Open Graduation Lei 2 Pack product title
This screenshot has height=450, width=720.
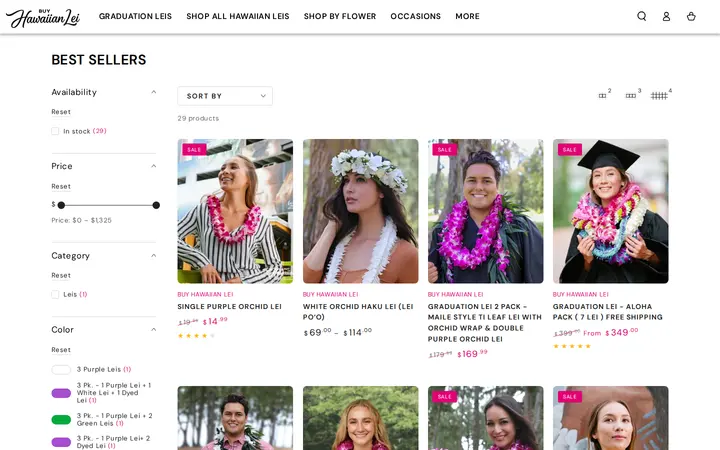tap(485, 323)
